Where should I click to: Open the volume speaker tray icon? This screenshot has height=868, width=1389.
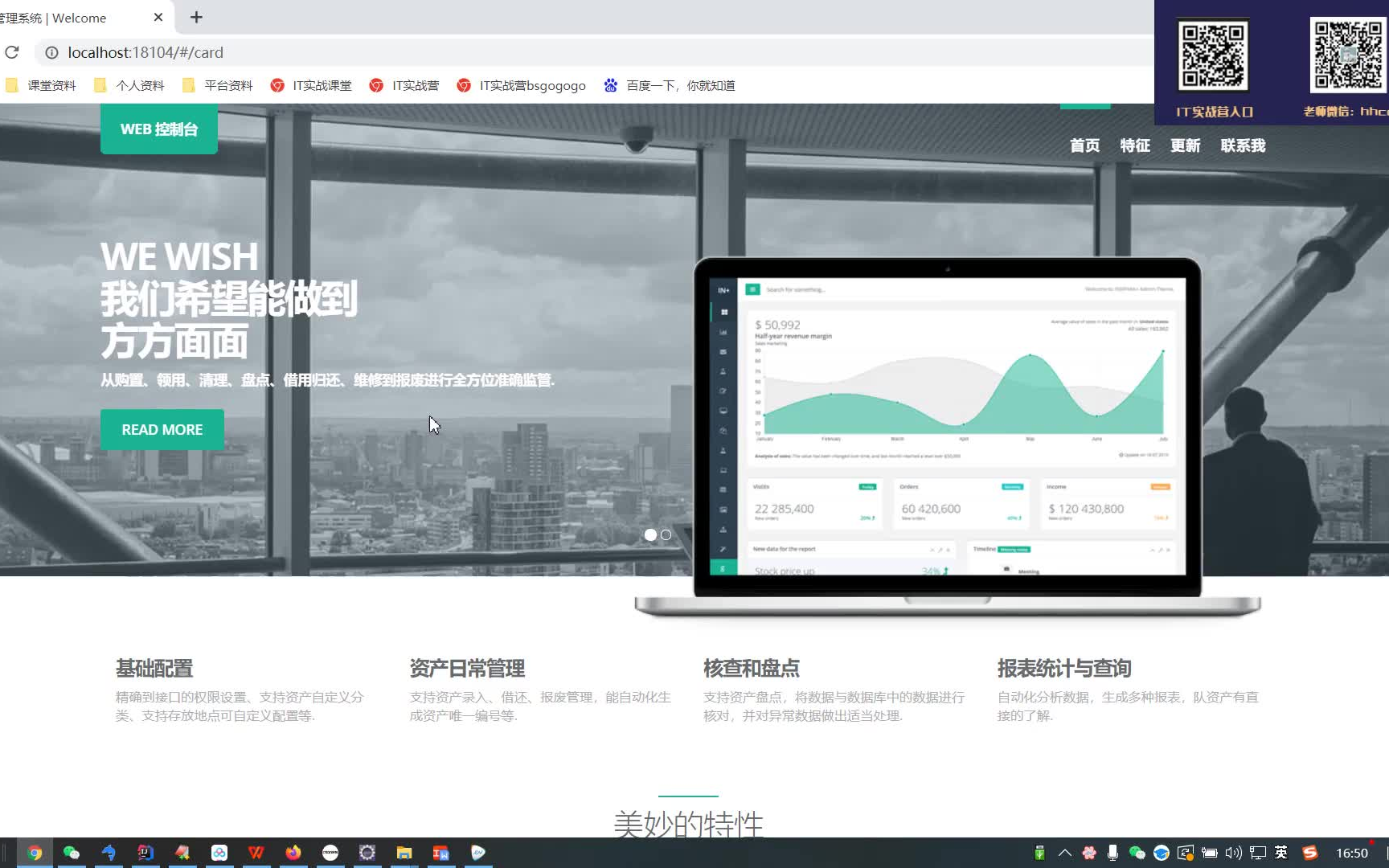tap(1234, 853)
